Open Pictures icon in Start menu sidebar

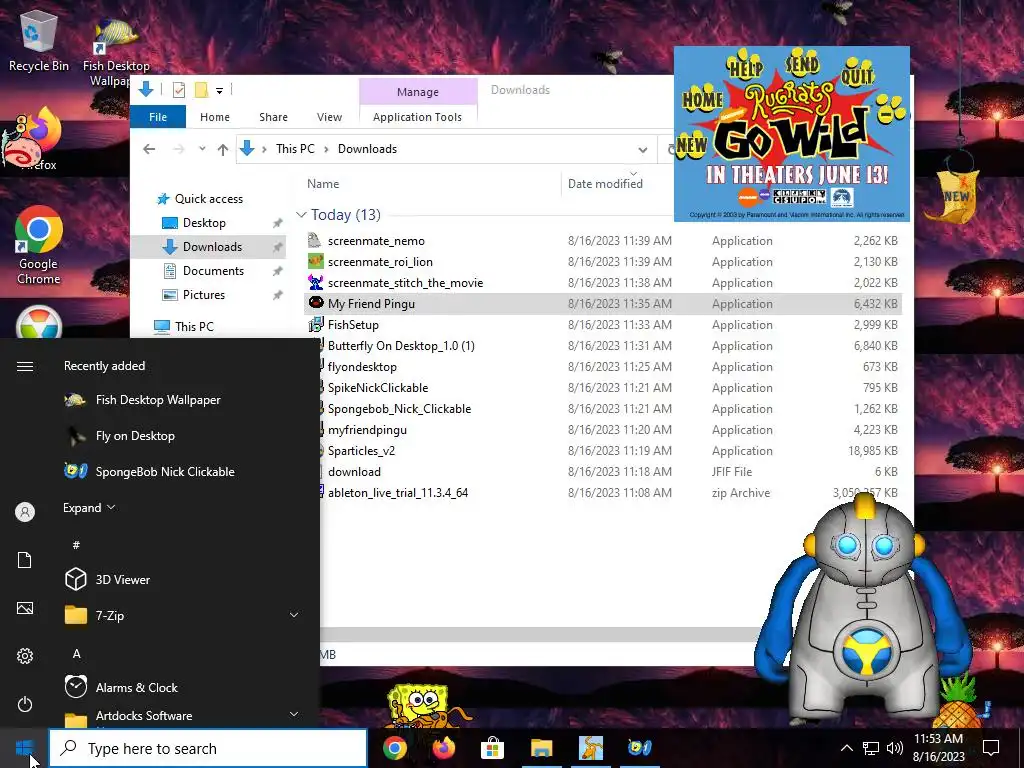[x=25, y=608]
